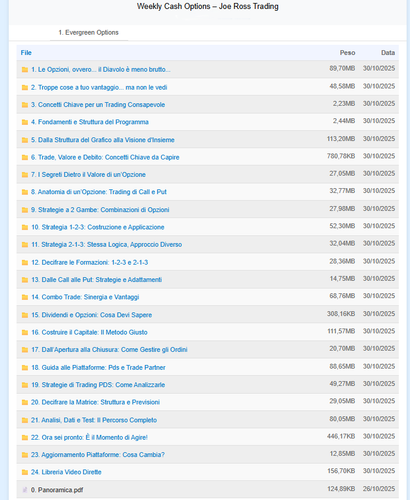The image size is (410, 500).
Task: Open '6. Trade, Valore e Debito' folder link
Action: point(105,157)
